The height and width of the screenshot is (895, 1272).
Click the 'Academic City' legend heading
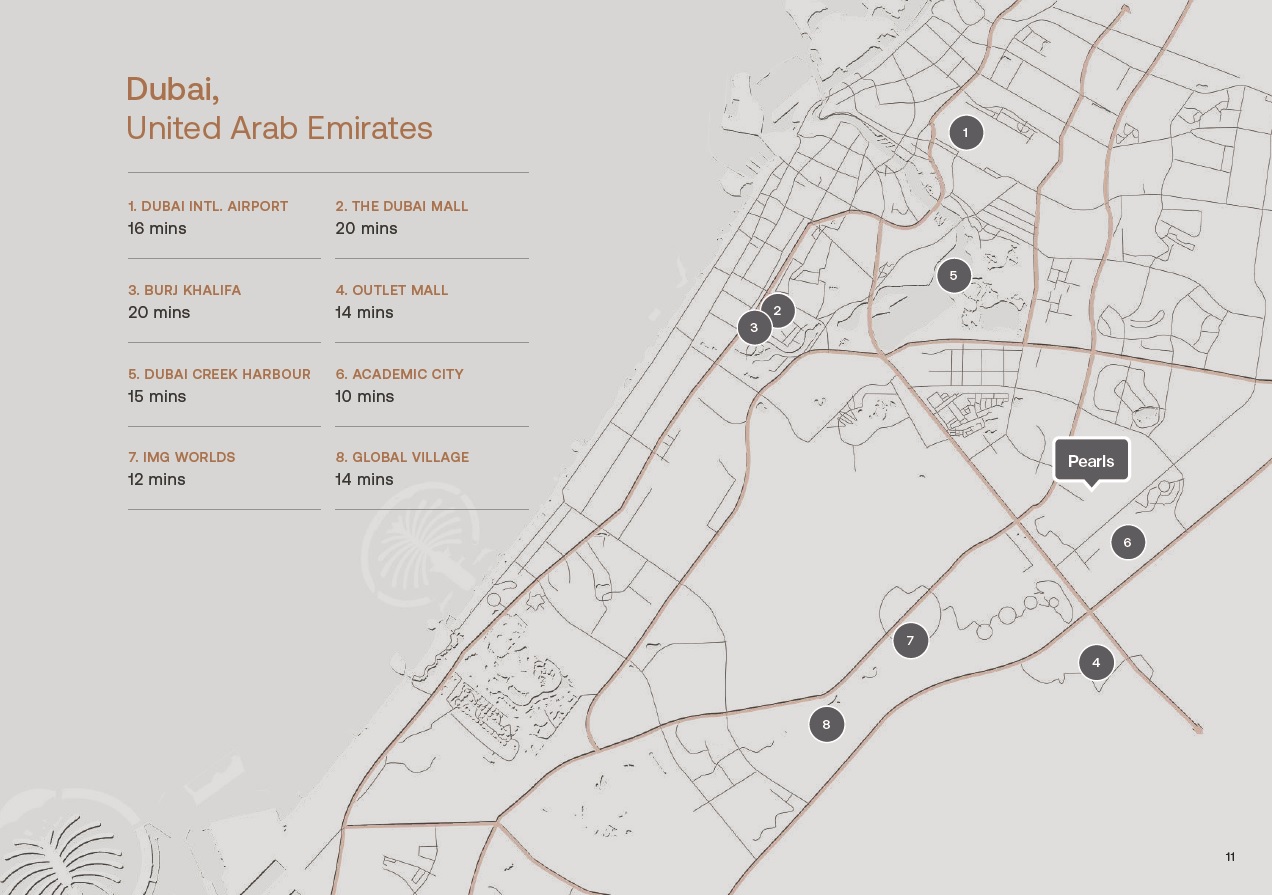(x=399, y=374)
